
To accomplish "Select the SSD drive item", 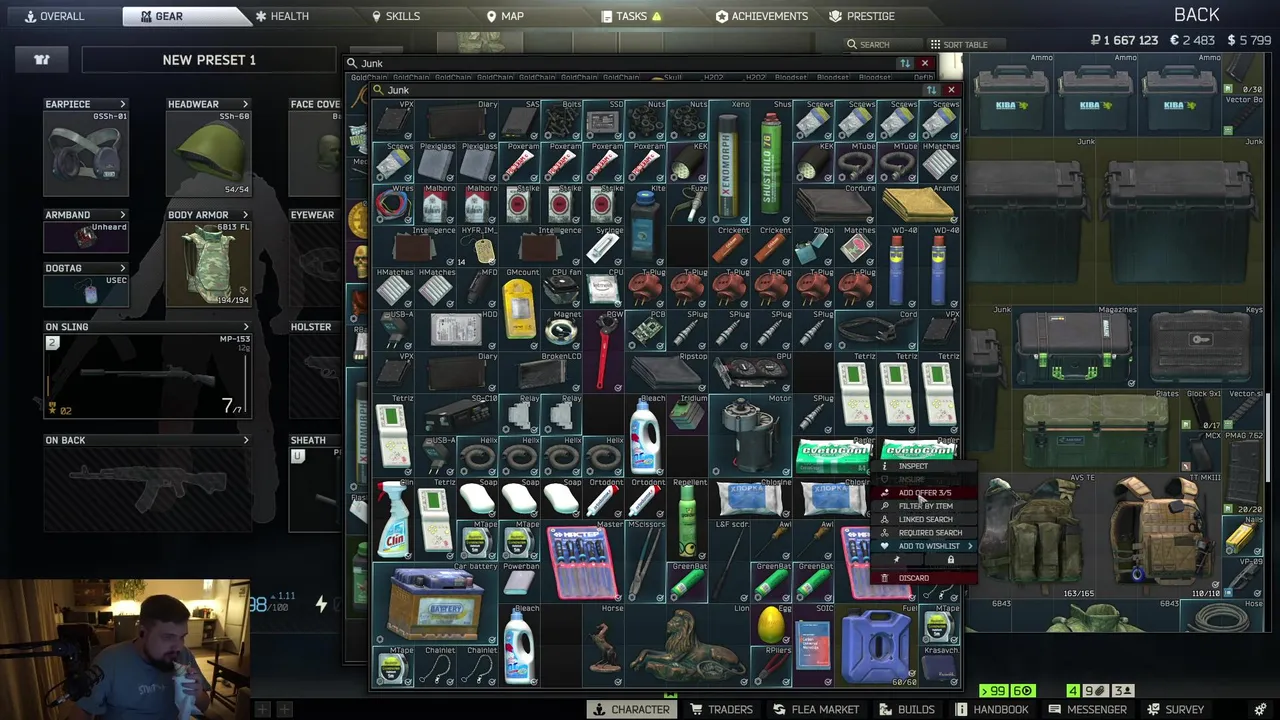I will (x=603, y=120).
